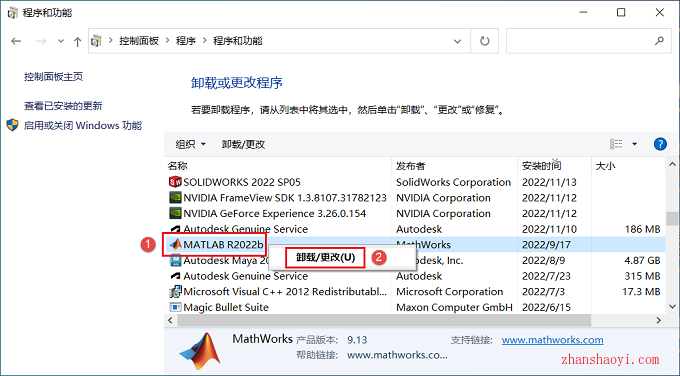The height and width of the screenshot is (376, 680).
Task: Refresh the programs list
Action: (484, 41)
